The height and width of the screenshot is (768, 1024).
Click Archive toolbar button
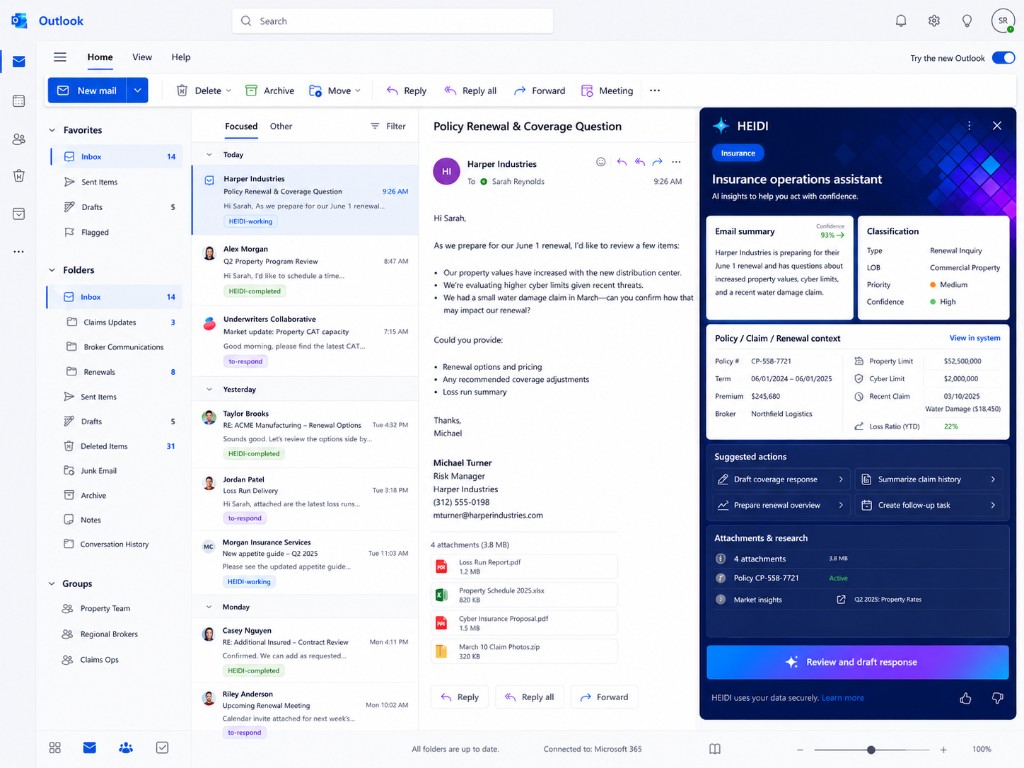[270, 91]
